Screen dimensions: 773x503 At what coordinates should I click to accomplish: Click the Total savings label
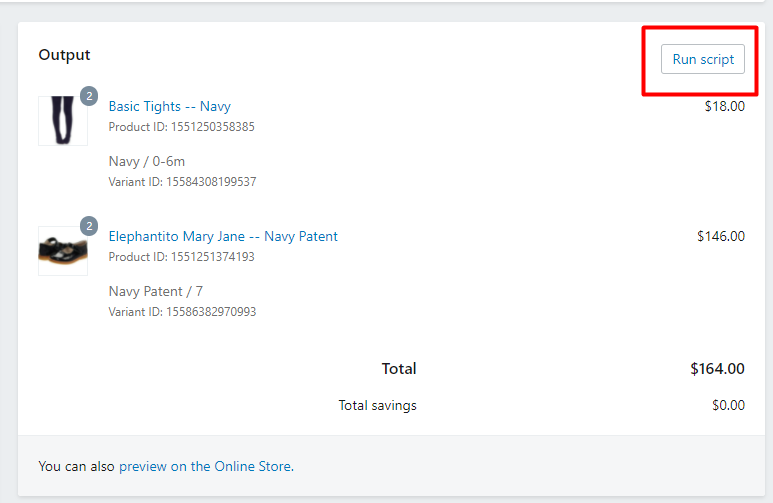[377, 406]
